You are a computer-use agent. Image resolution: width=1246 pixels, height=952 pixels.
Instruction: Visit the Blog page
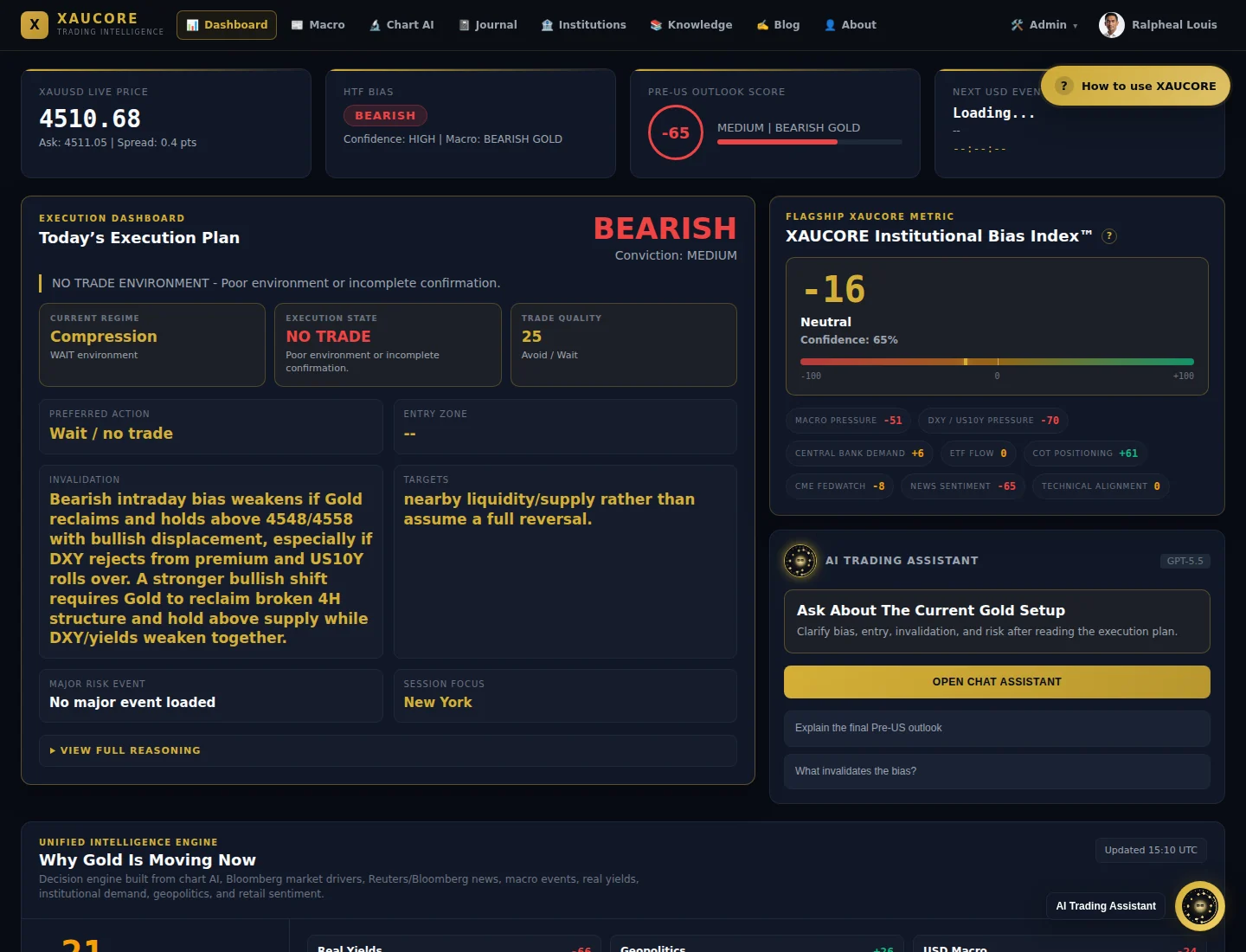778,25
